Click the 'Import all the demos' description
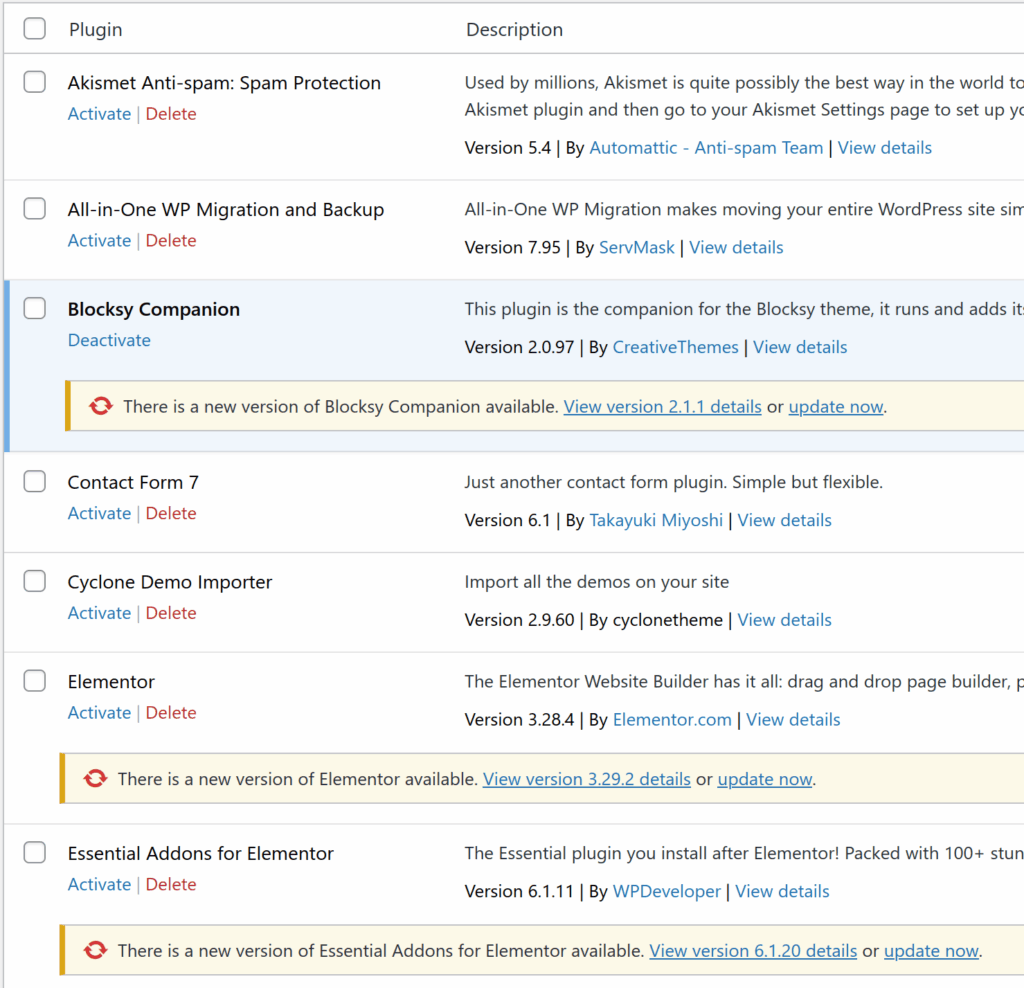The image size is (1024, 988). 597,582
